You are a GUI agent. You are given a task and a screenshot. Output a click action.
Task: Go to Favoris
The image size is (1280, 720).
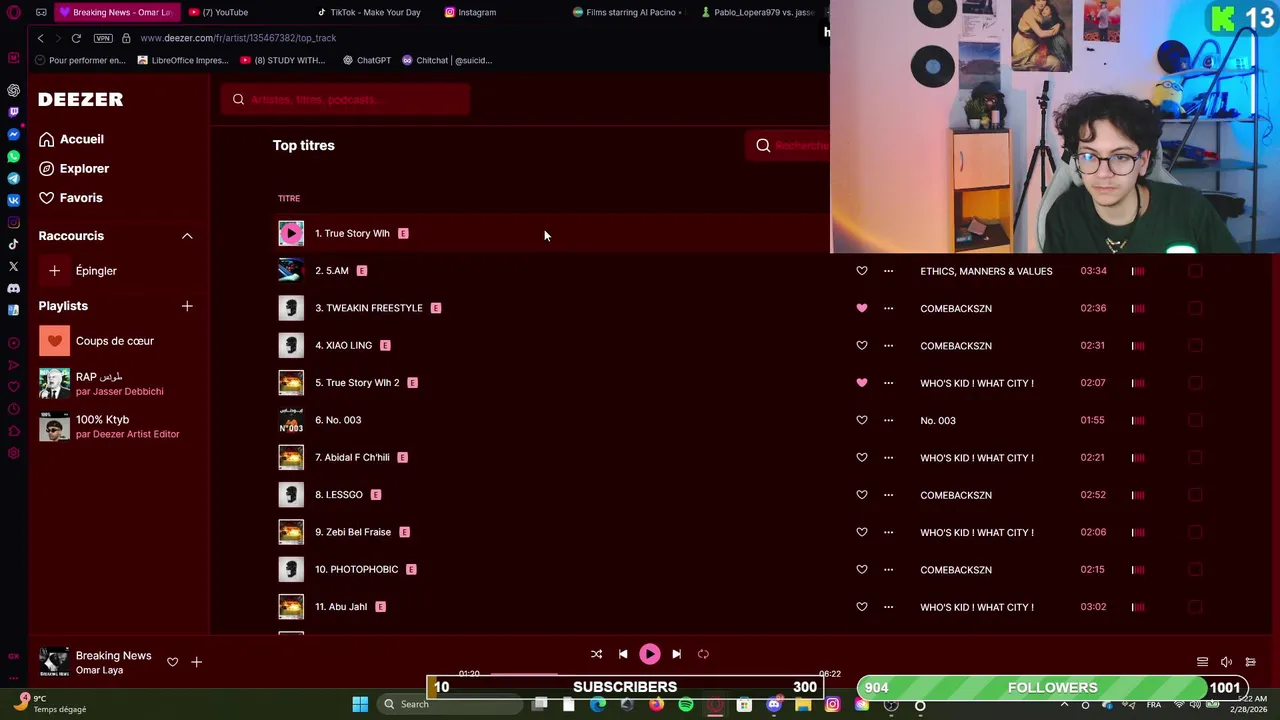71,198
